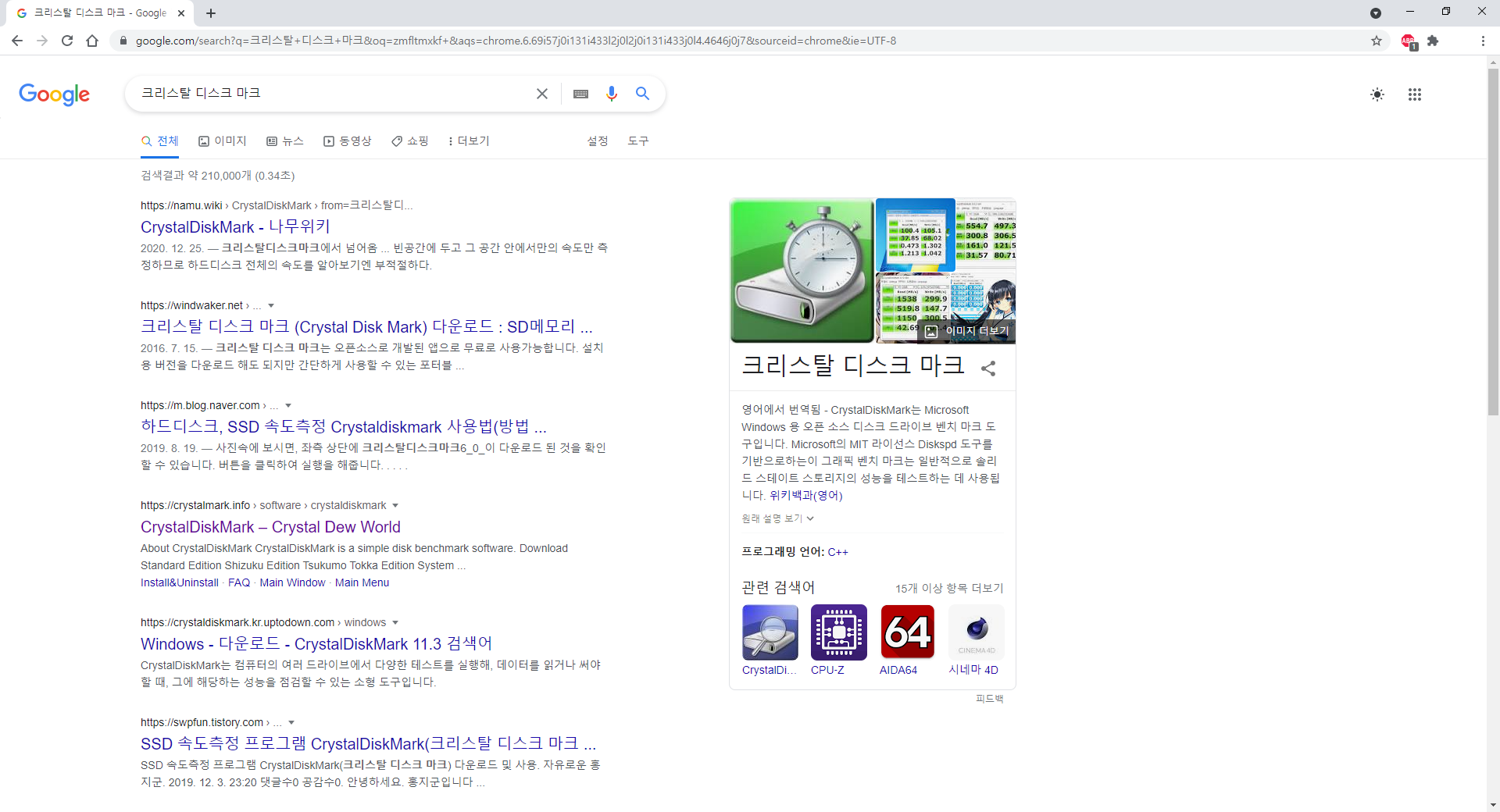
Task: Expand 원래 설명 보기 in the knowledge panel
Action: [x=778, y=518]
